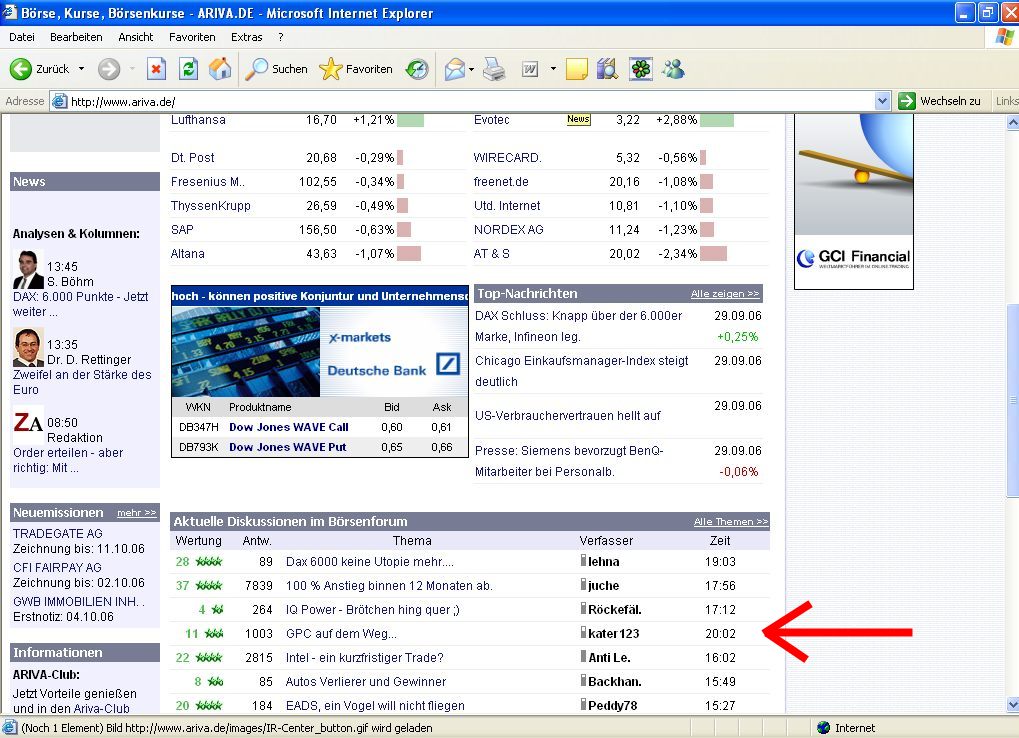Open Dow Jones WAVE Put product

(x=287, y=447)
